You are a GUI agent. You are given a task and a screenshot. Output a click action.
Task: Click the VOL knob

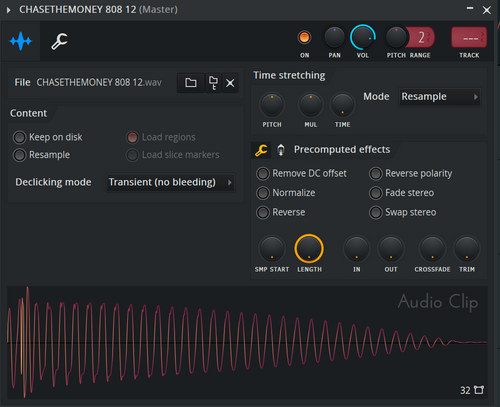pyautogui.click(x=363, y=38)
